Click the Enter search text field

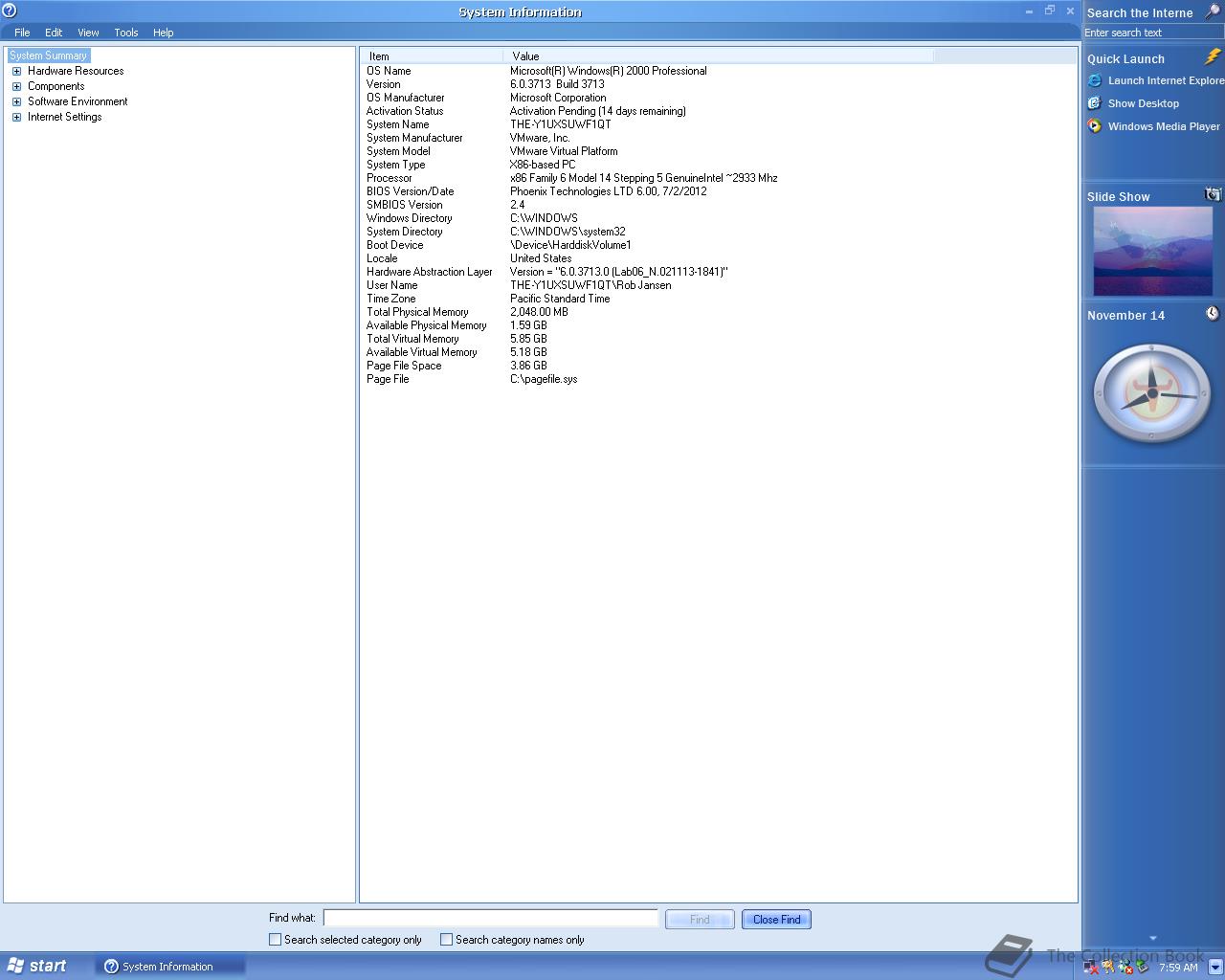[x=1153, y=33]
